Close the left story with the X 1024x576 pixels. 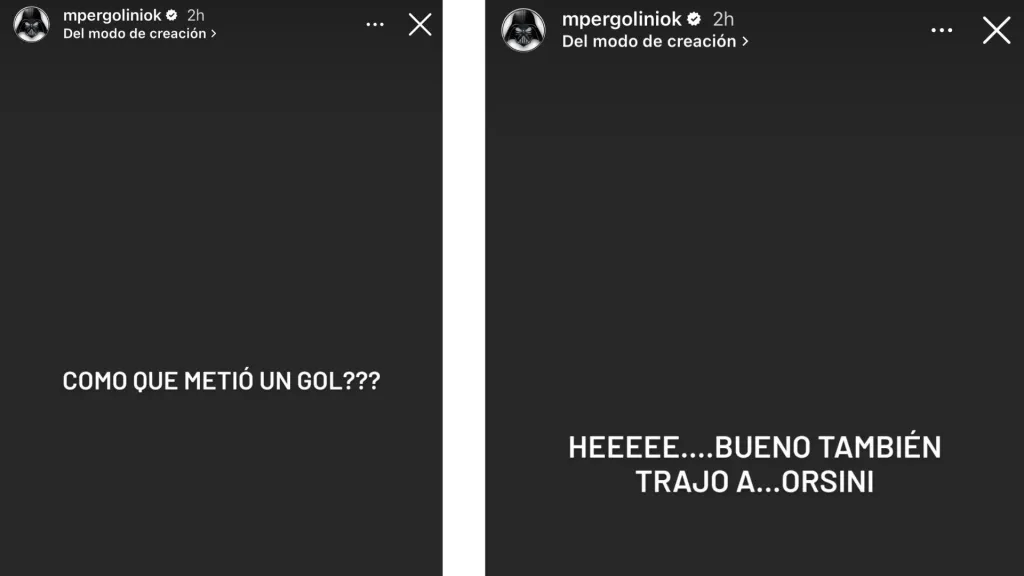[420, 25]
